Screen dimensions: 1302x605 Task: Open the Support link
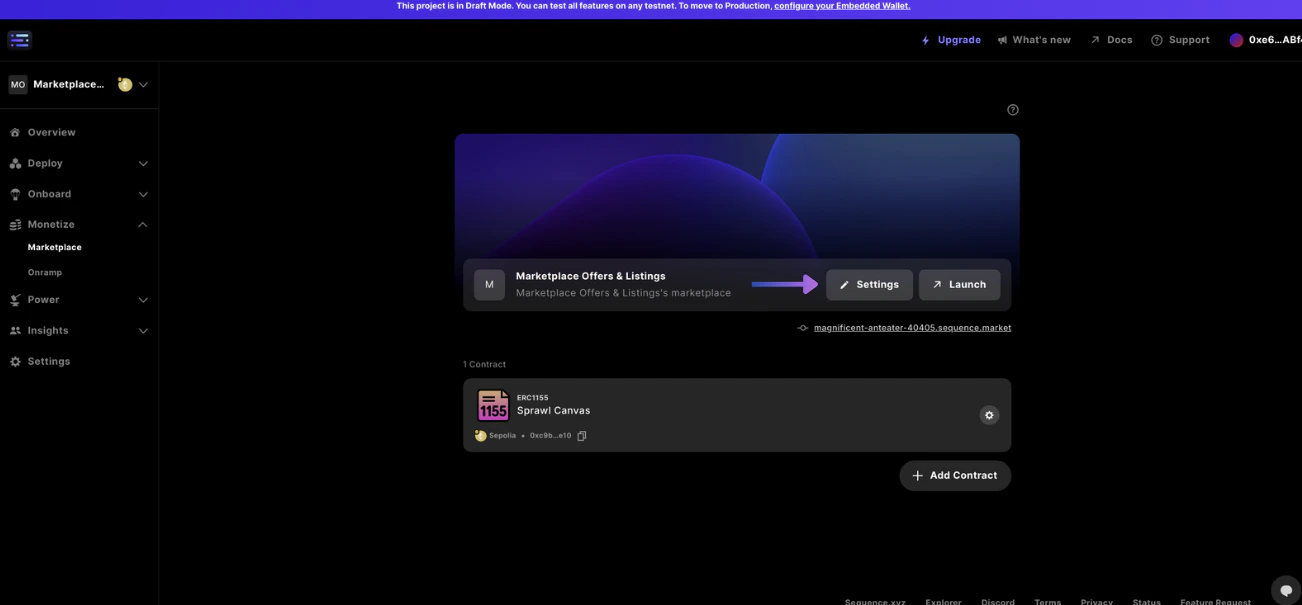click(x=1180, y=40)
